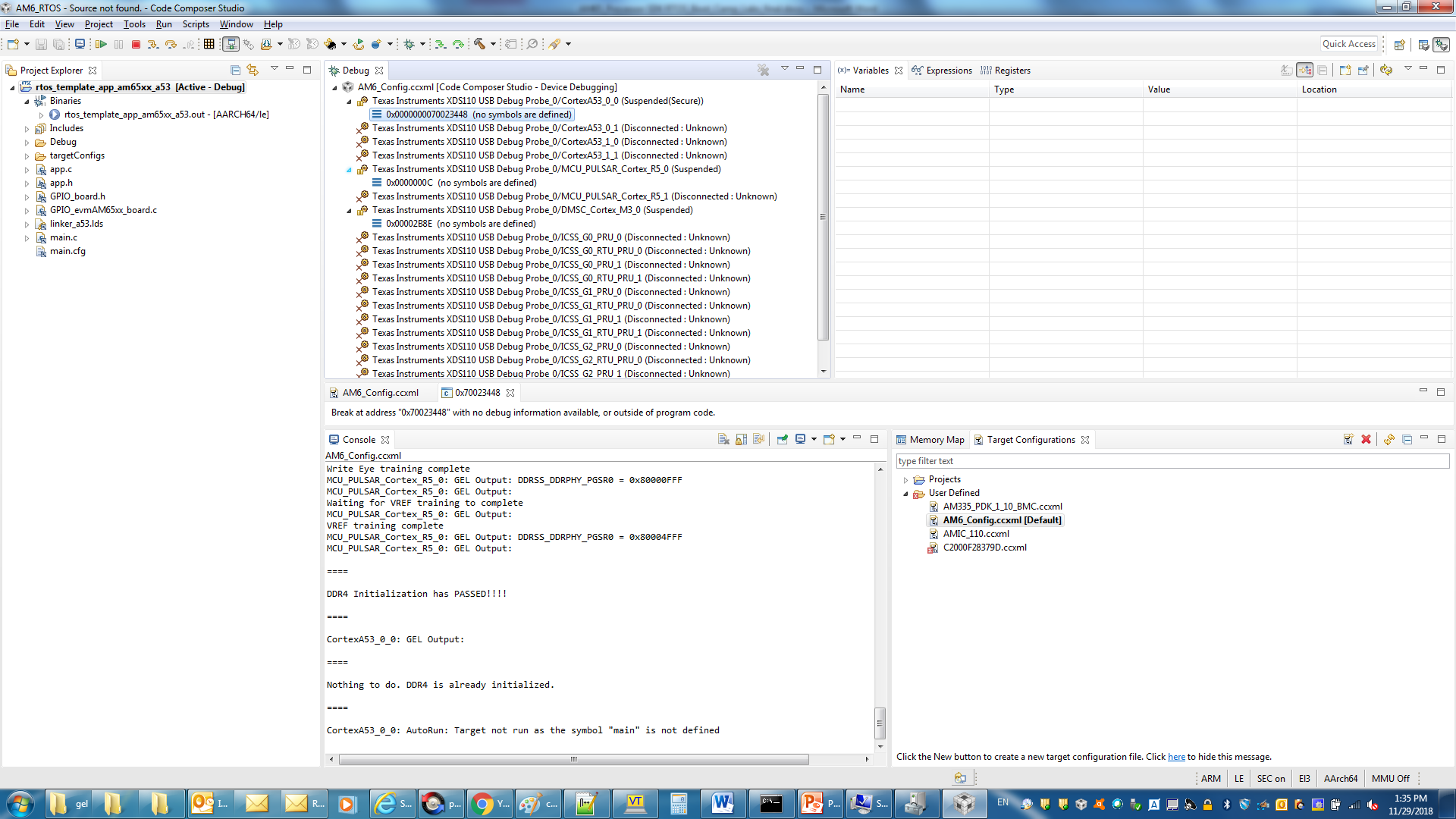Expand targetConfigs folder node
This screenshot has width=1456, height=819.
pyautogui.click(x=27, y=156)
